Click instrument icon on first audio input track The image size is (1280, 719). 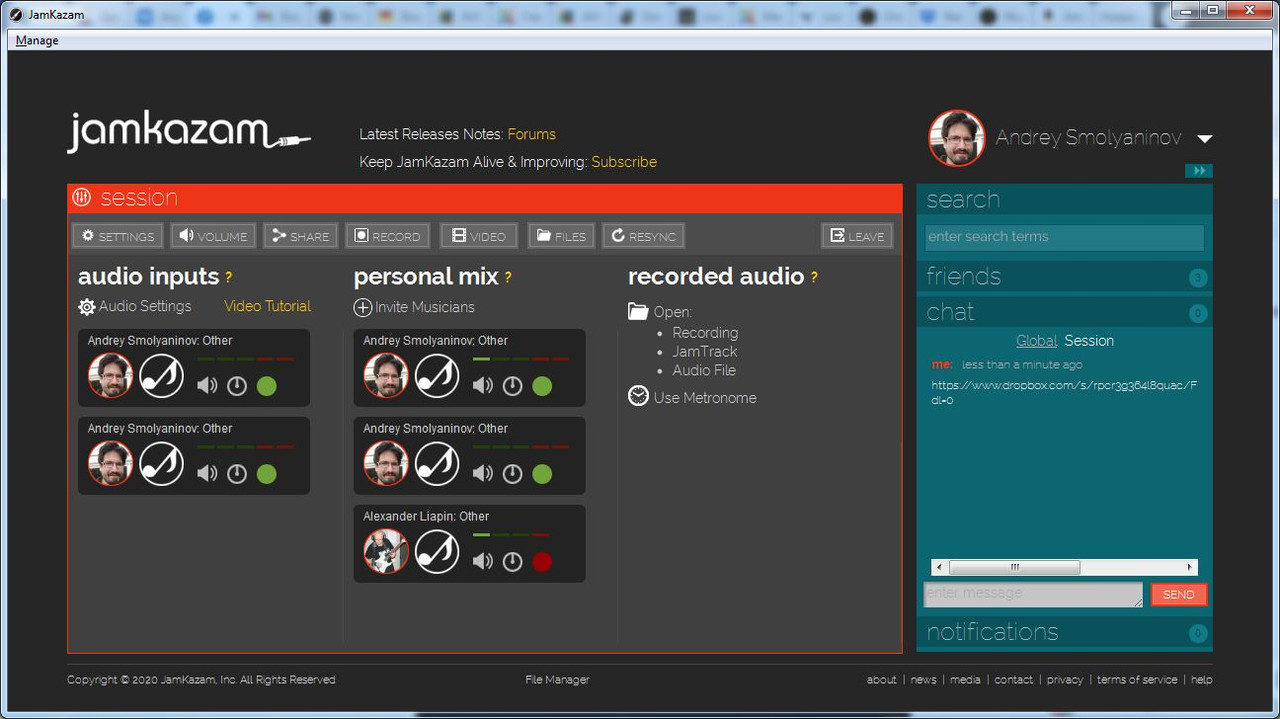(x=161, y=376)
